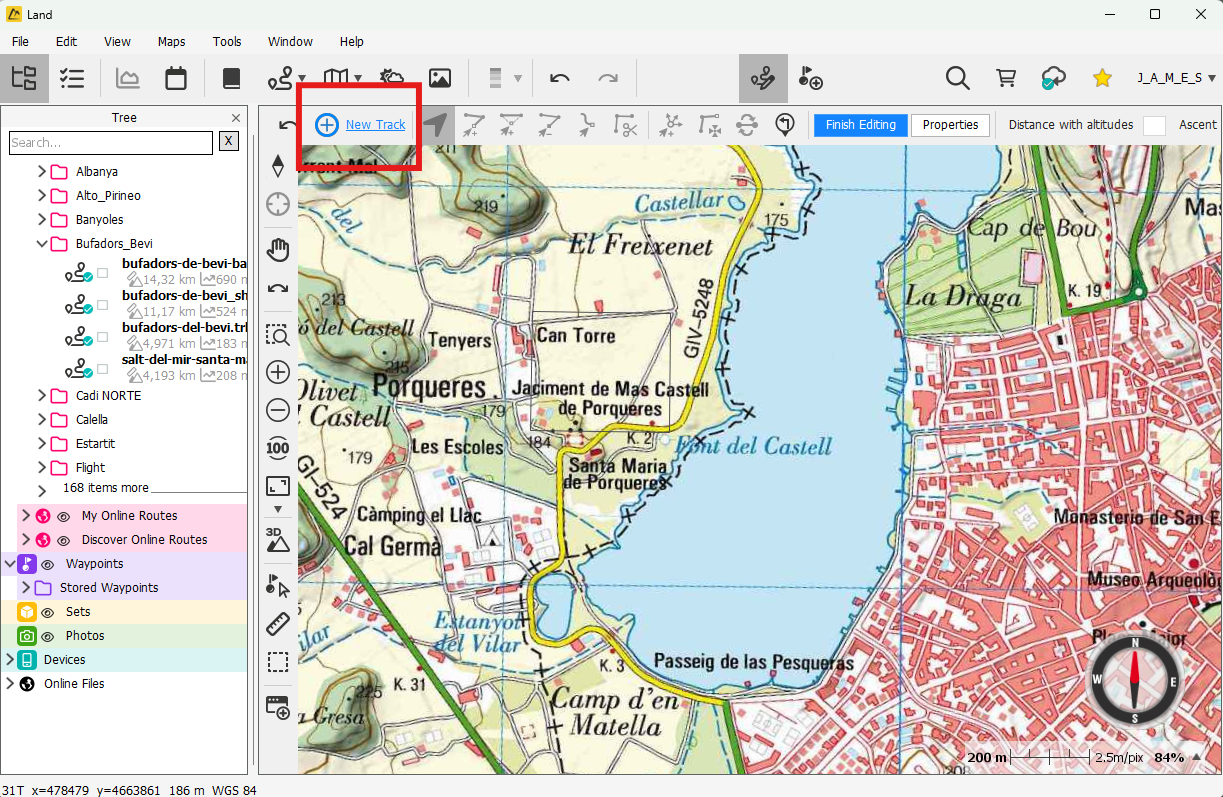Click the search magnifier icon
This screenshot has height=797, width=1223.
pos(957,78)
